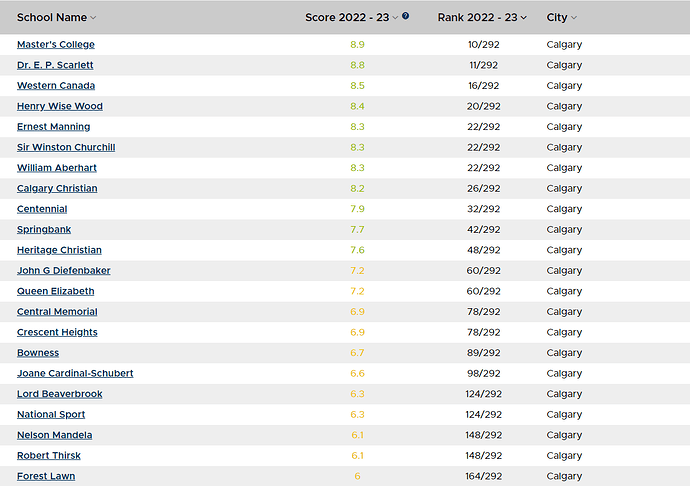This screenshot has height=486, width=690.
Task: Select score 8.3 in William Aberhart row
Action: point(357,168)
